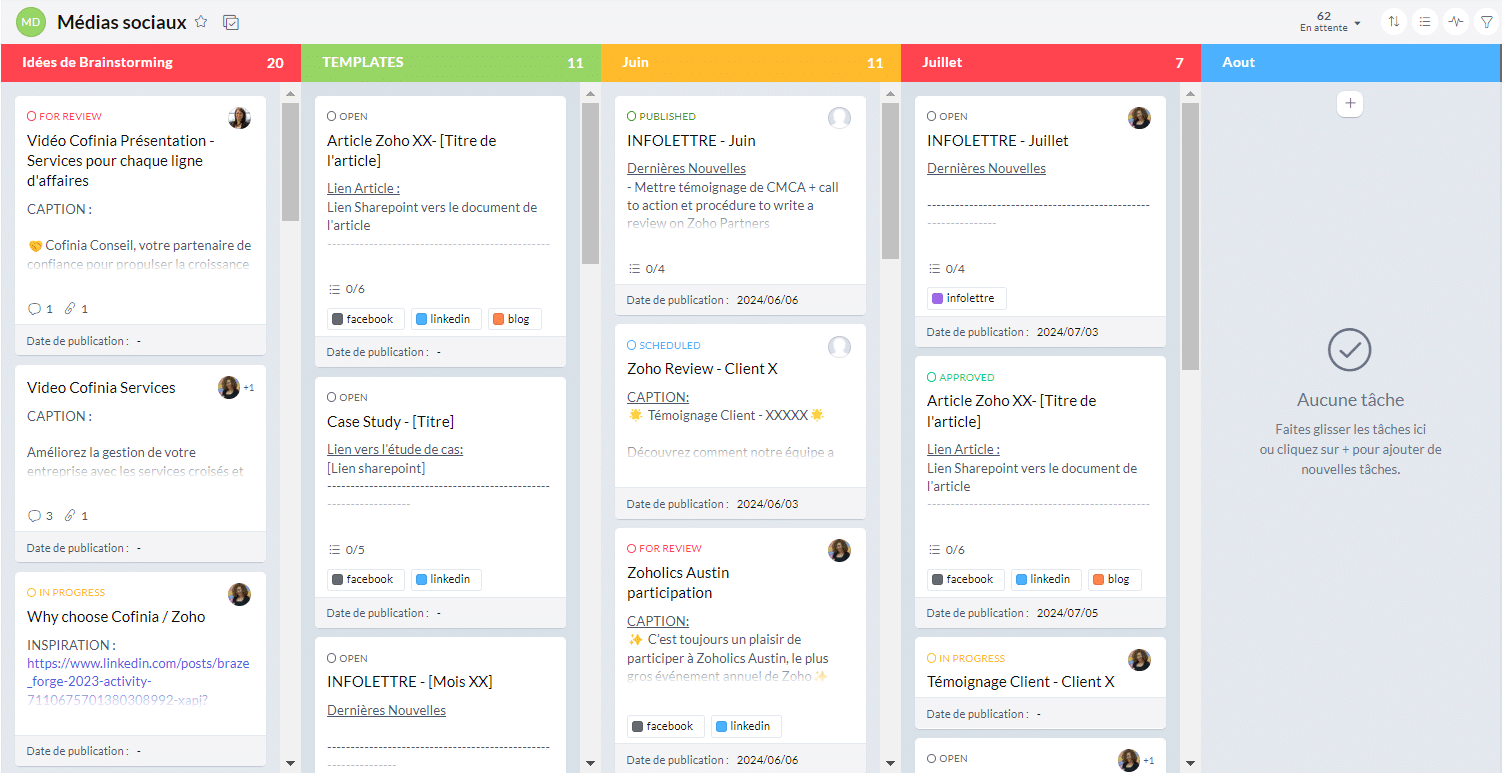1502x773 pixels.
Task: Open Case Study - [Titre] card title
Action: (390, 421)
